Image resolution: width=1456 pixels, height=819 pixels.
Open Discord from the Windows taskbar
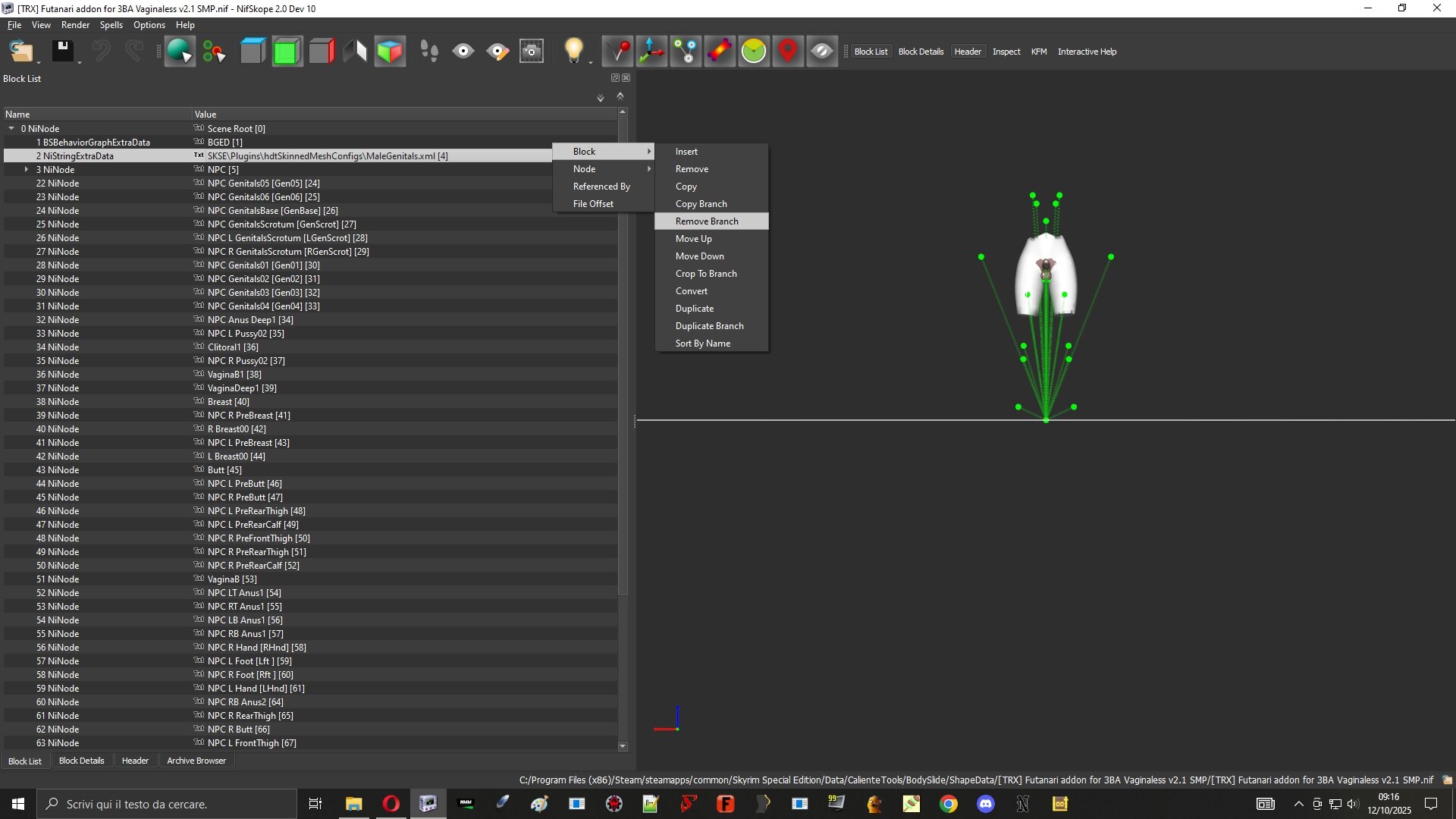click(x=985, y=804)
